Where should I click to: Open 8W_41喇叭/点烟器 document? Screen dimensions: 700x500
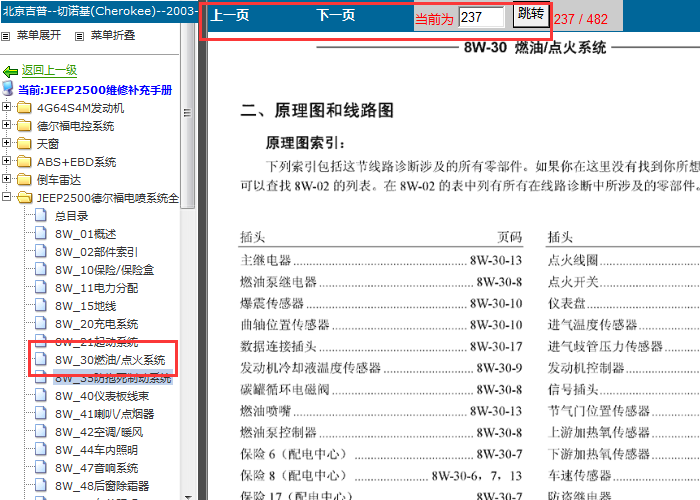pyautogui.click(x=104, y=414)
